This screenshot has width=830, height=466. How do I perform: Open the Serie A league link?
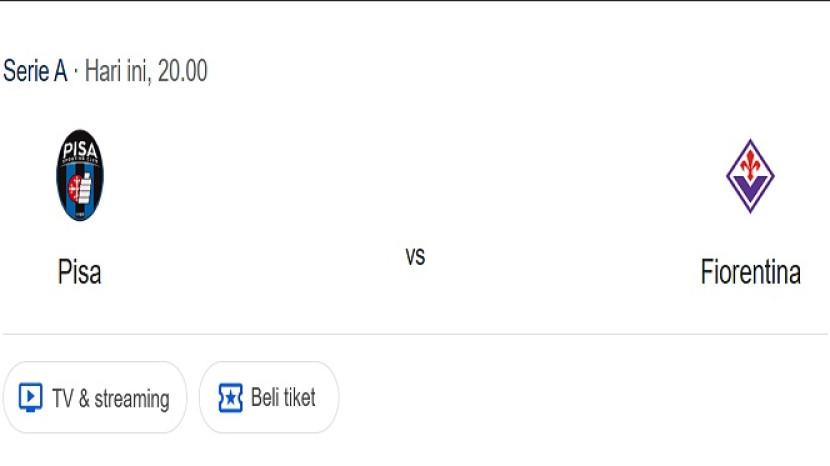[x=35, y=72]
